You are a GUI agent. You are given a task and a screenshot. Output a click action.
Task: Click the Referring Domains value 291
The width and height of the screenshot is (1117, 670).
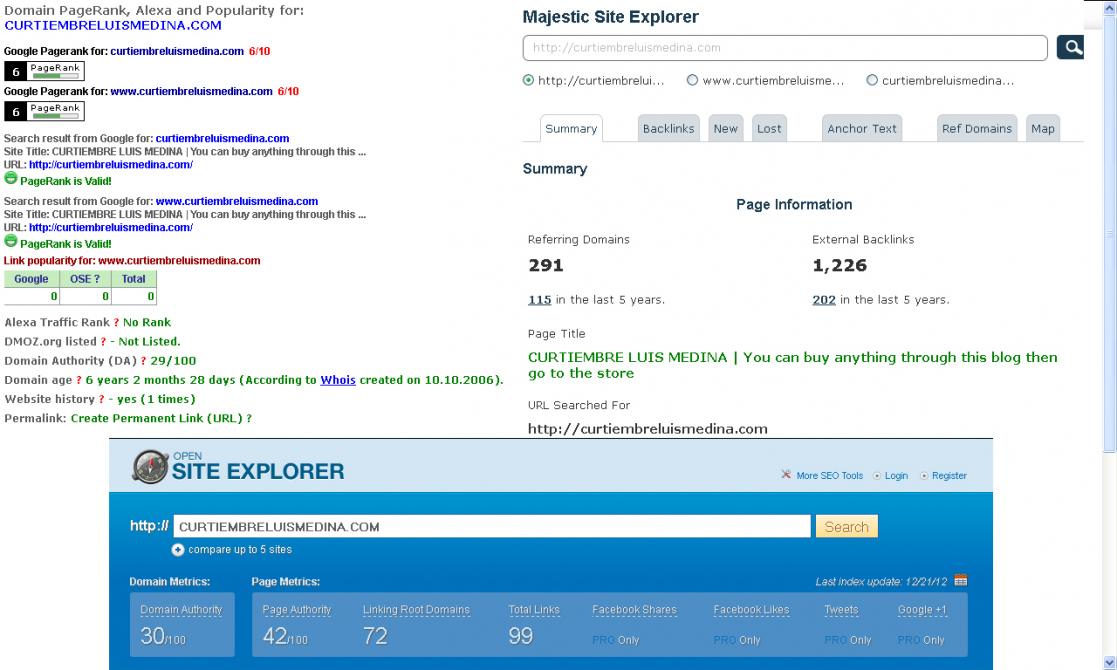pyautogui.click(x=546, y=266)
